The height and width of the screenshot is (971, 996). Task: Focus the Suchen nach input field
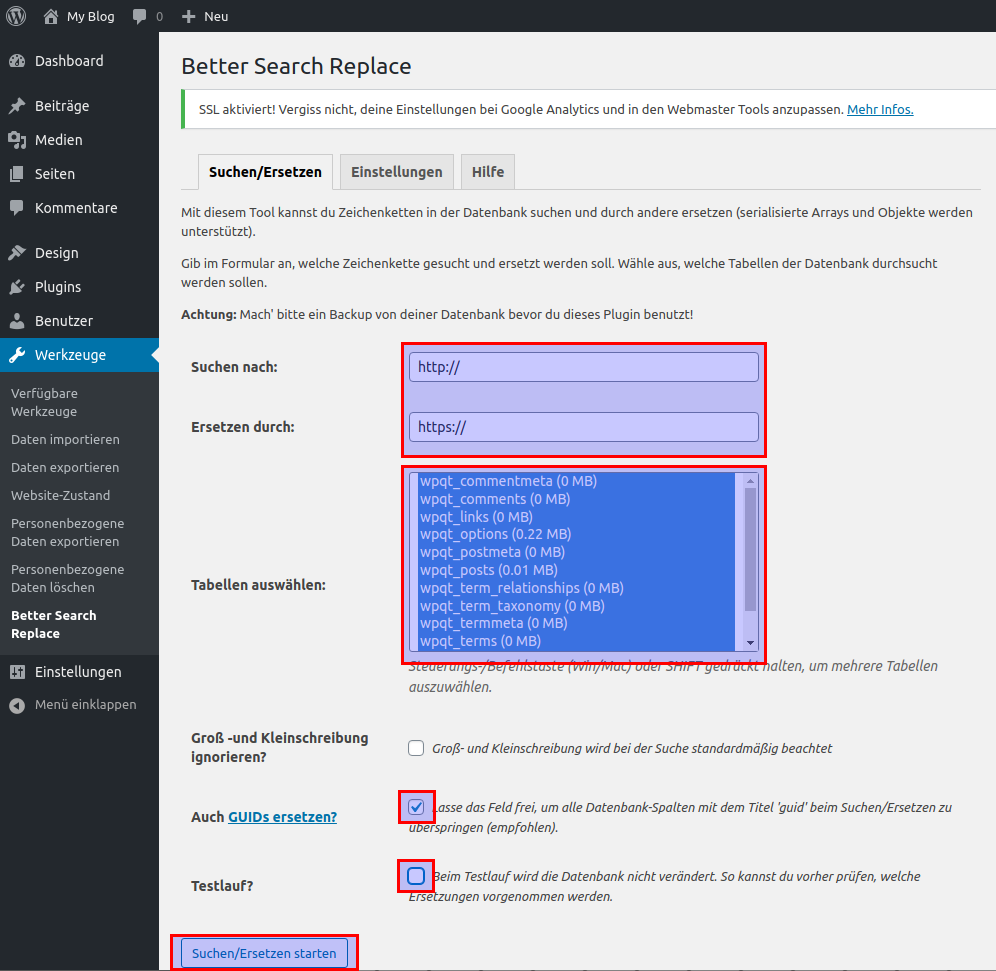[x=584, y=367]
